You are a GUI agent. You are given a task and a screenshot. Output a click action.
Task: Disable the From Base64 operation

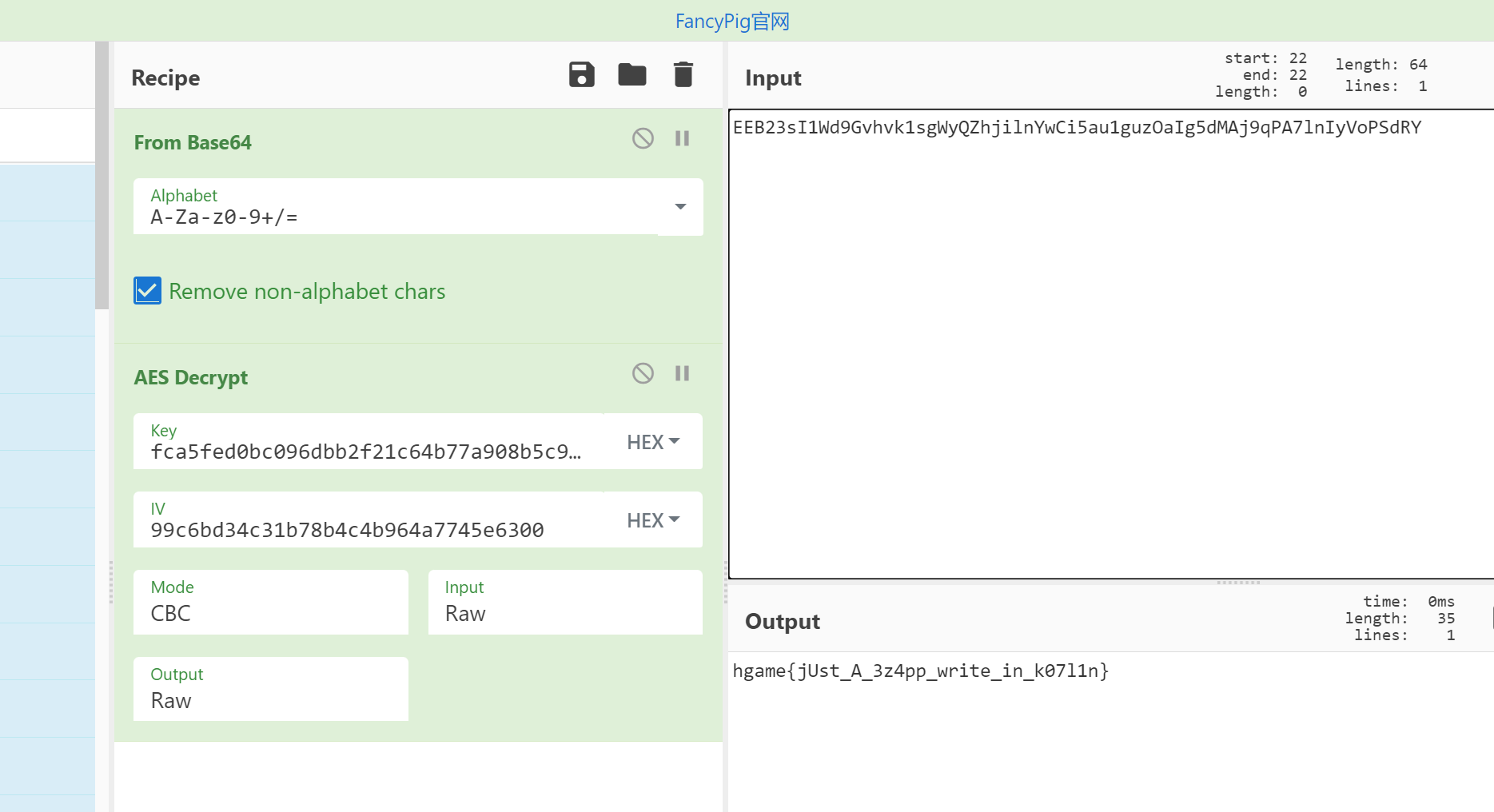pos(643,138)
